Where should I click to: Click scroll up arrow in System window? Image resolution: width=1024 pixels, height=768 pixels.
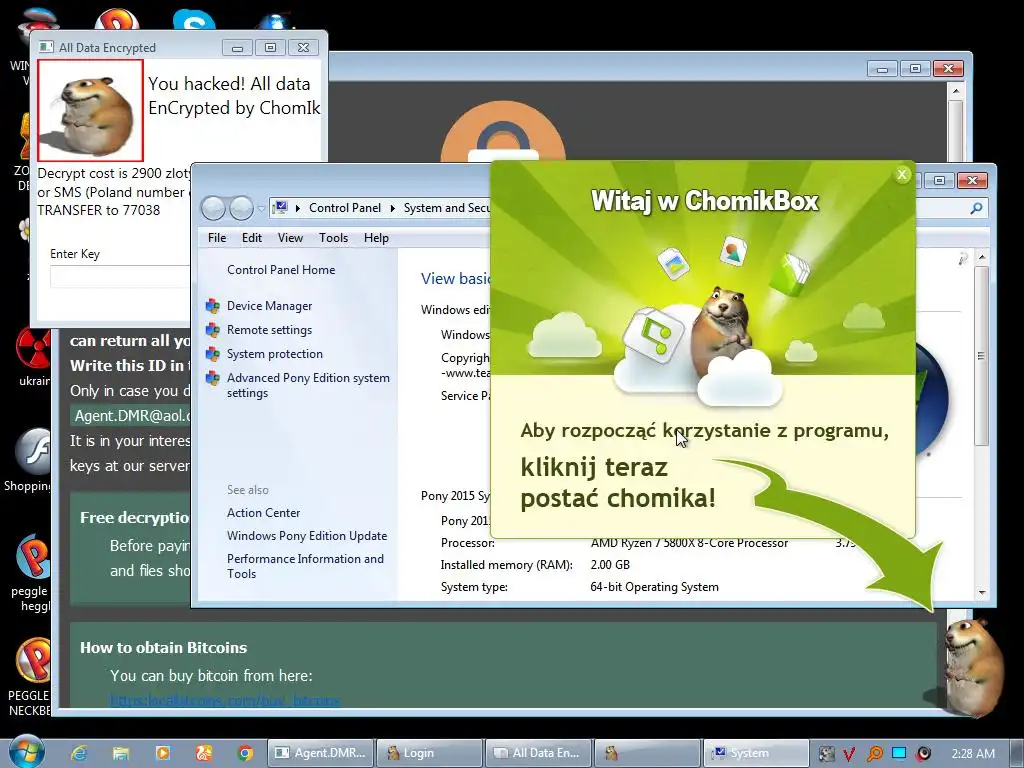tap(982, 257)
